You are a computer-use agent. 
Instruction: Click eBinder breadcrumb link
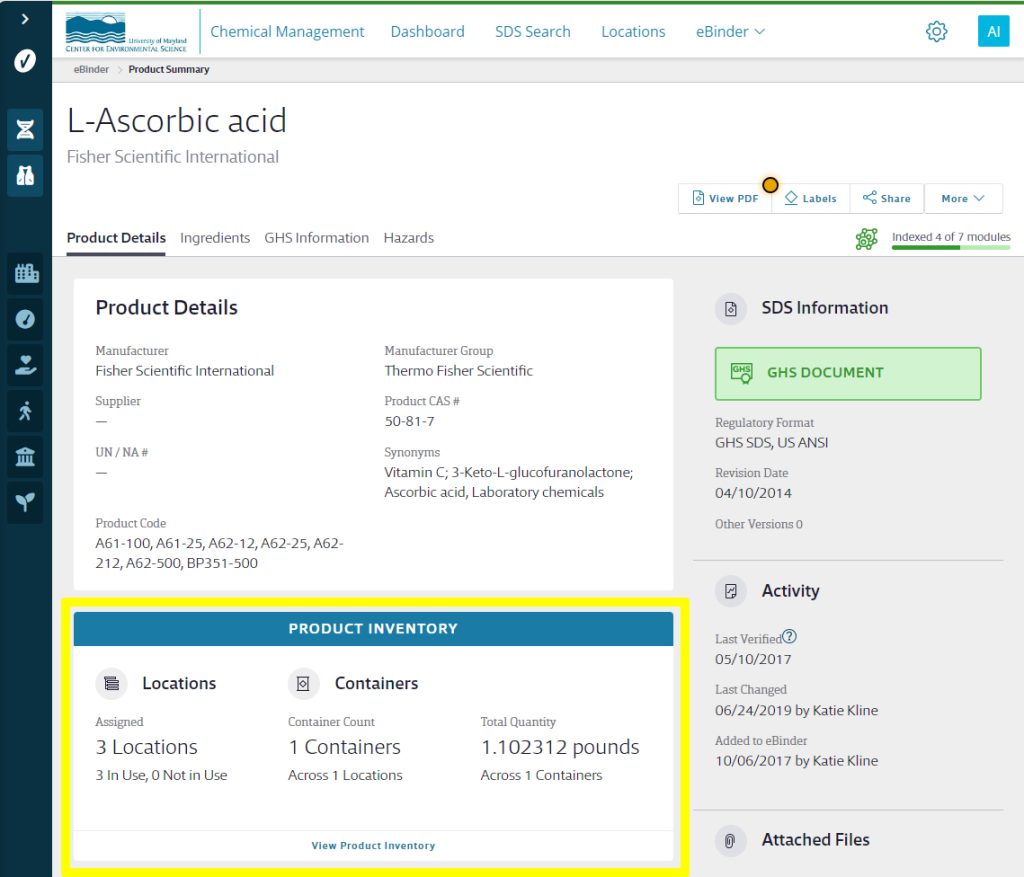point(91,69)
